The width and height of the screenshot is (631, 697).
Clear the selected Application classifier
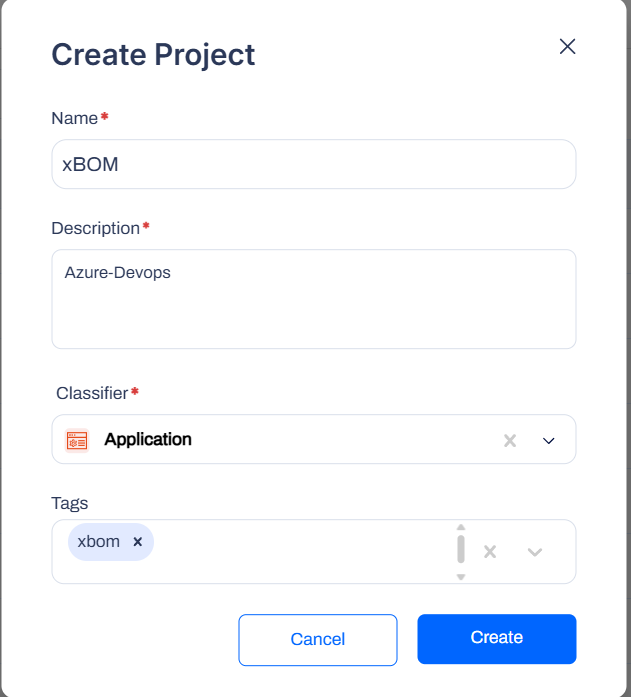click(510, 441)
